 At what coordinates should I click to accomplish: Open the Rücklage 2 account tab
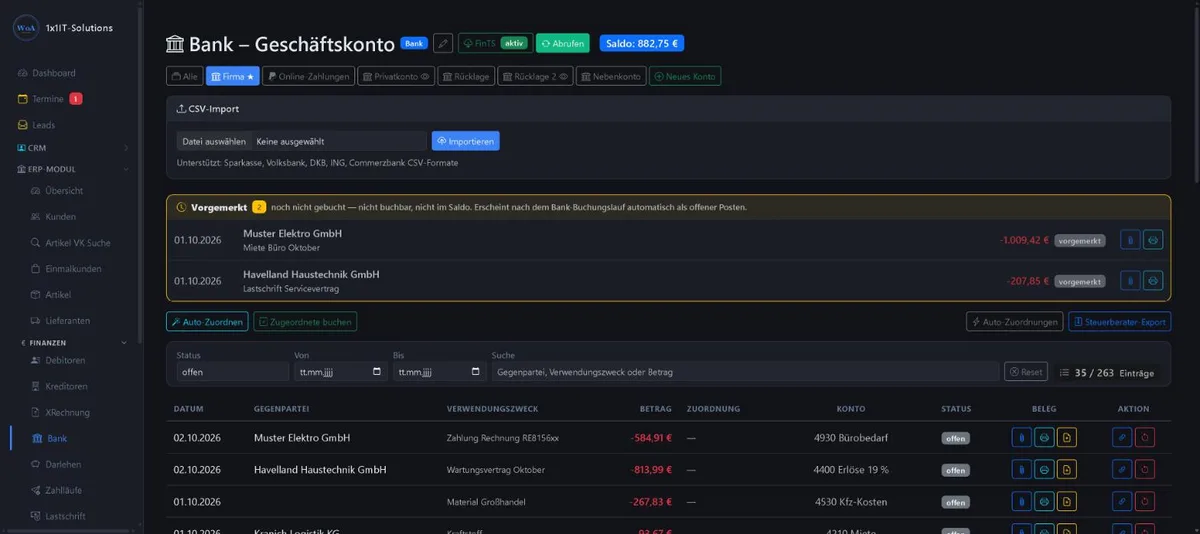534,76
